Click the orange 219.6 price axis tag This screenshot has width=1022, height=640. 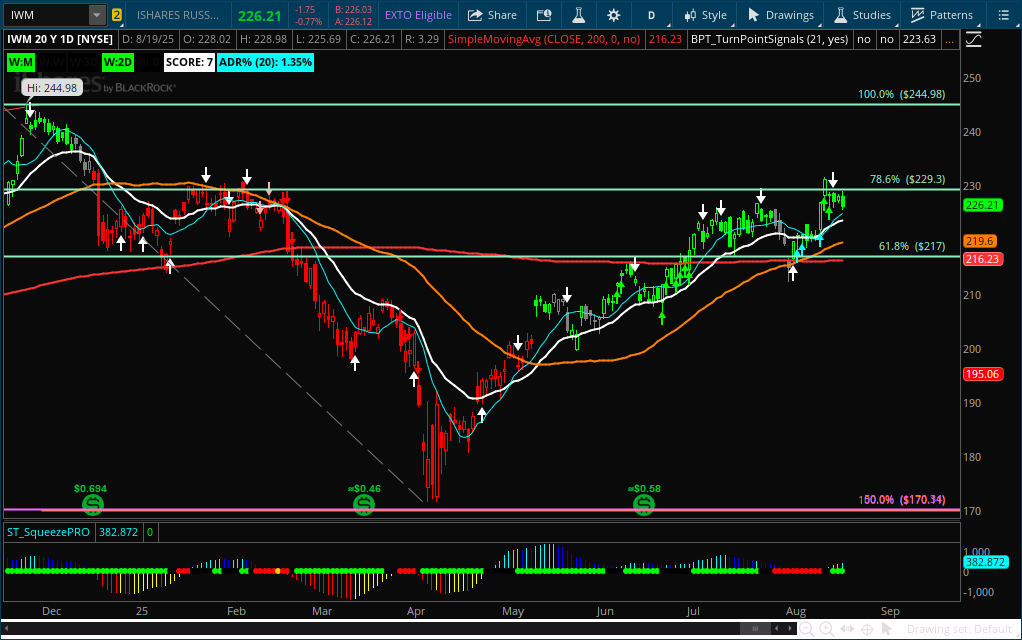pos(979,241)
